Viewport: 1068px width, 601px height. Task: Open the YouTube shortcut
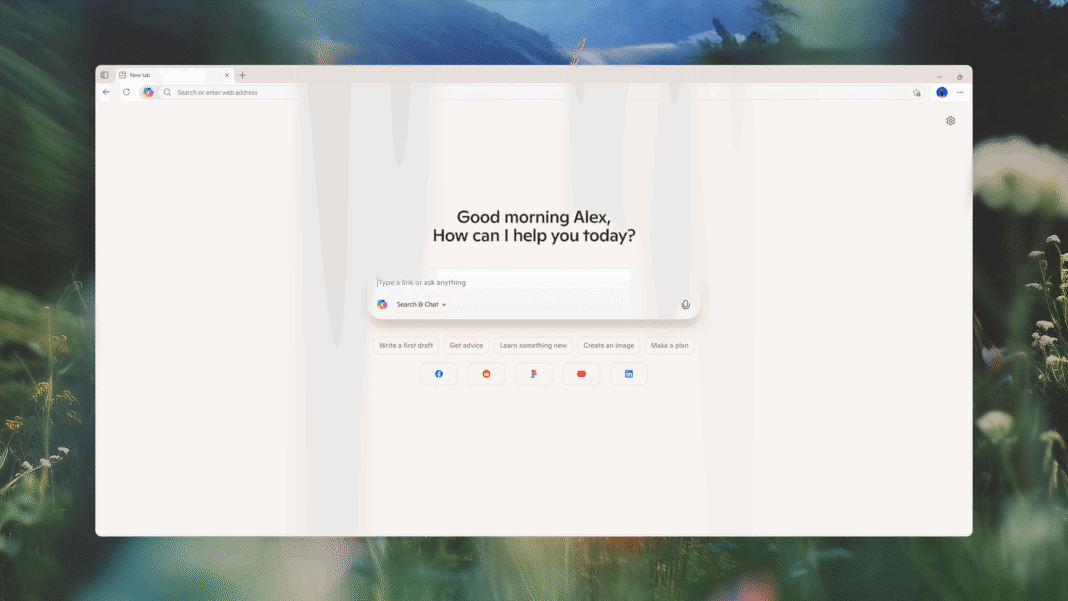(581, 373)
